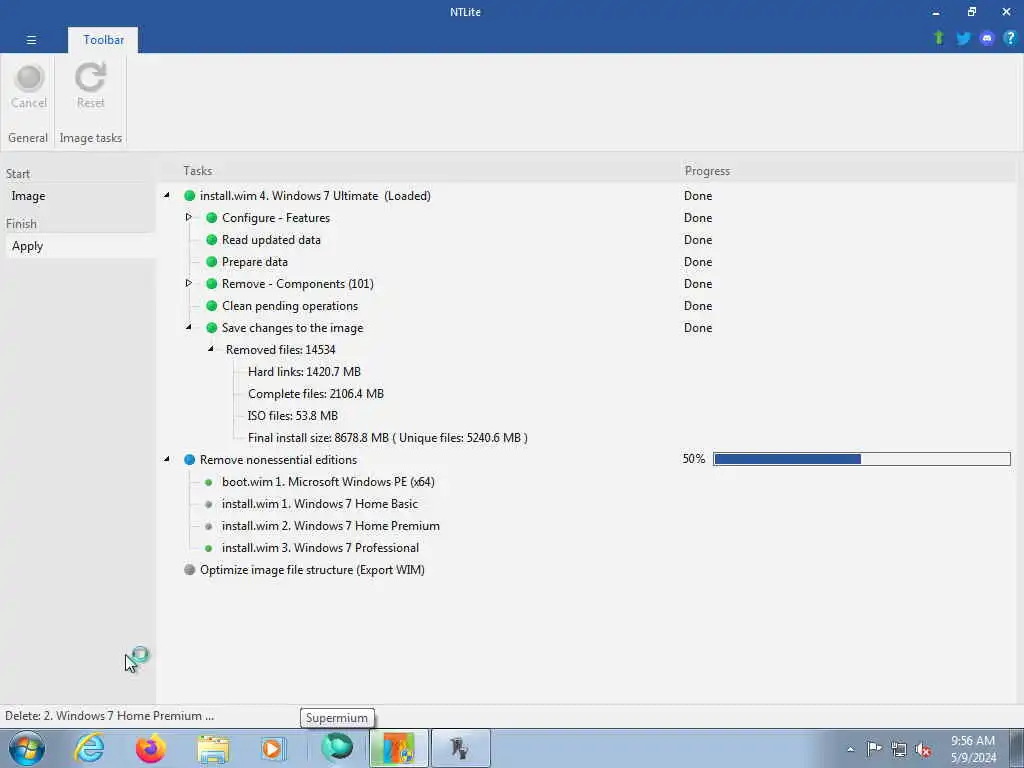Click the green dot beside Windows 7 Professional
The width and height of the screenshot is (1024, 768).
click(208, 548)
